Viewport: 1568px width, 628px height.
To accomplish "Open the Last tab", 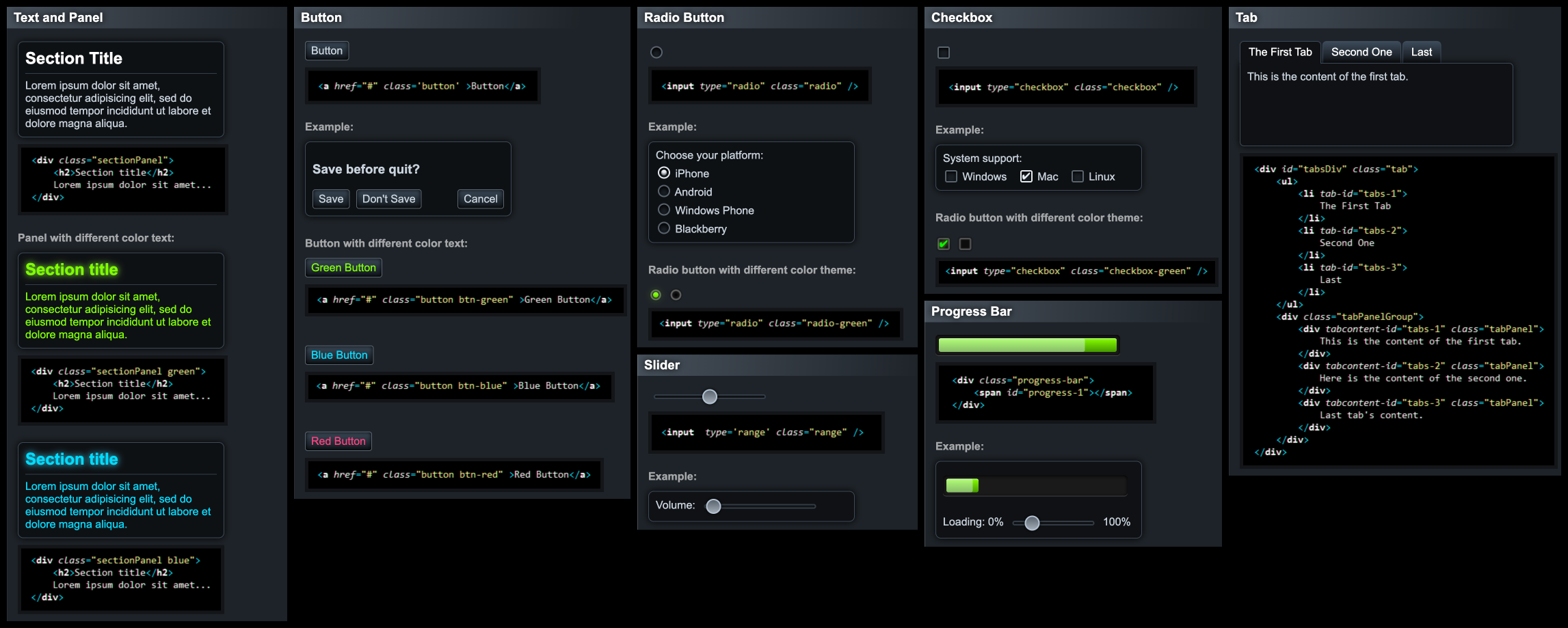I will [1421, 52].
